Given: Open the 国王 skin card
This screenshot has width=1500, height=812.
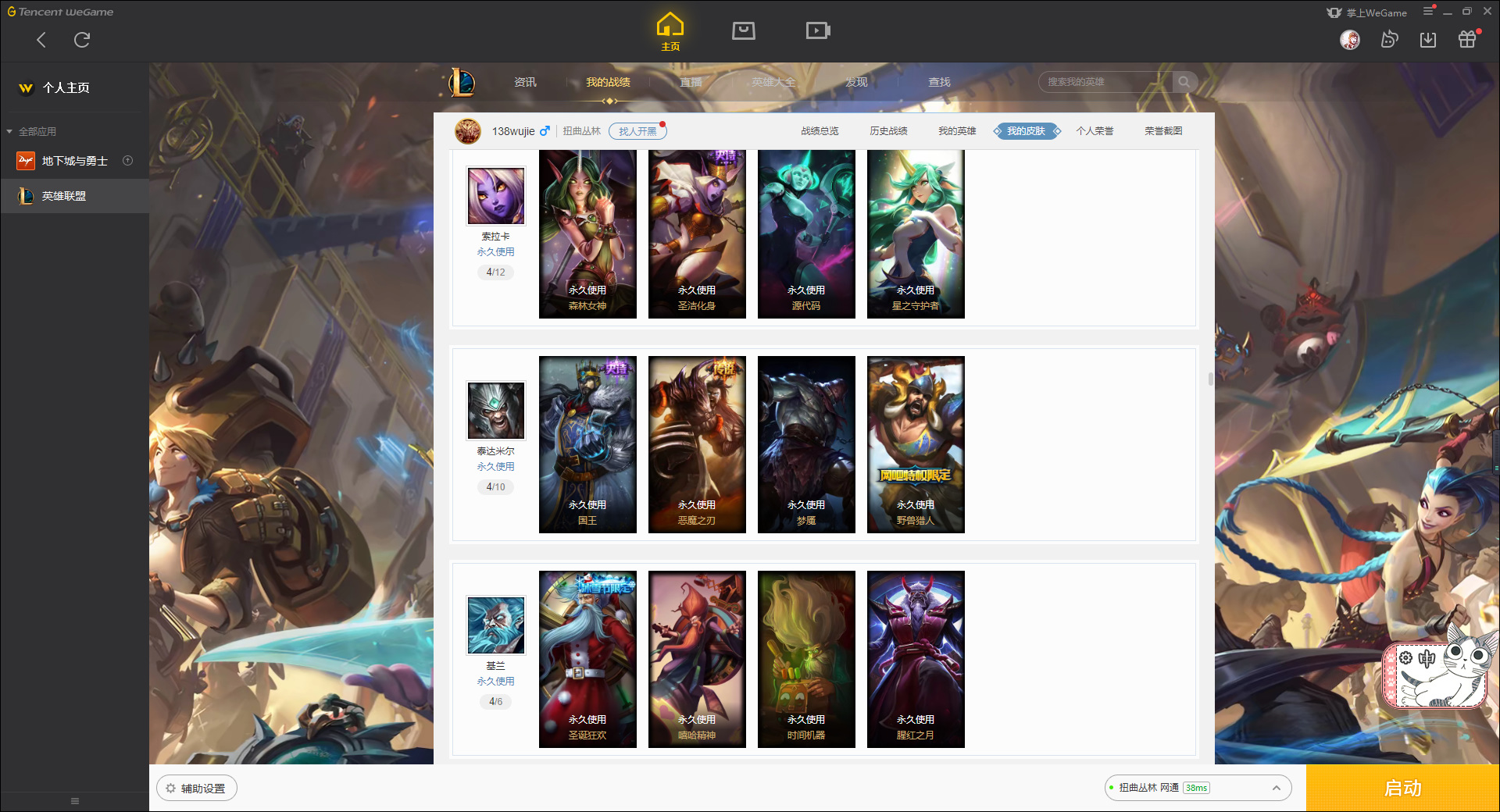Looking at the screenshot, I should (x=587, y=445).
